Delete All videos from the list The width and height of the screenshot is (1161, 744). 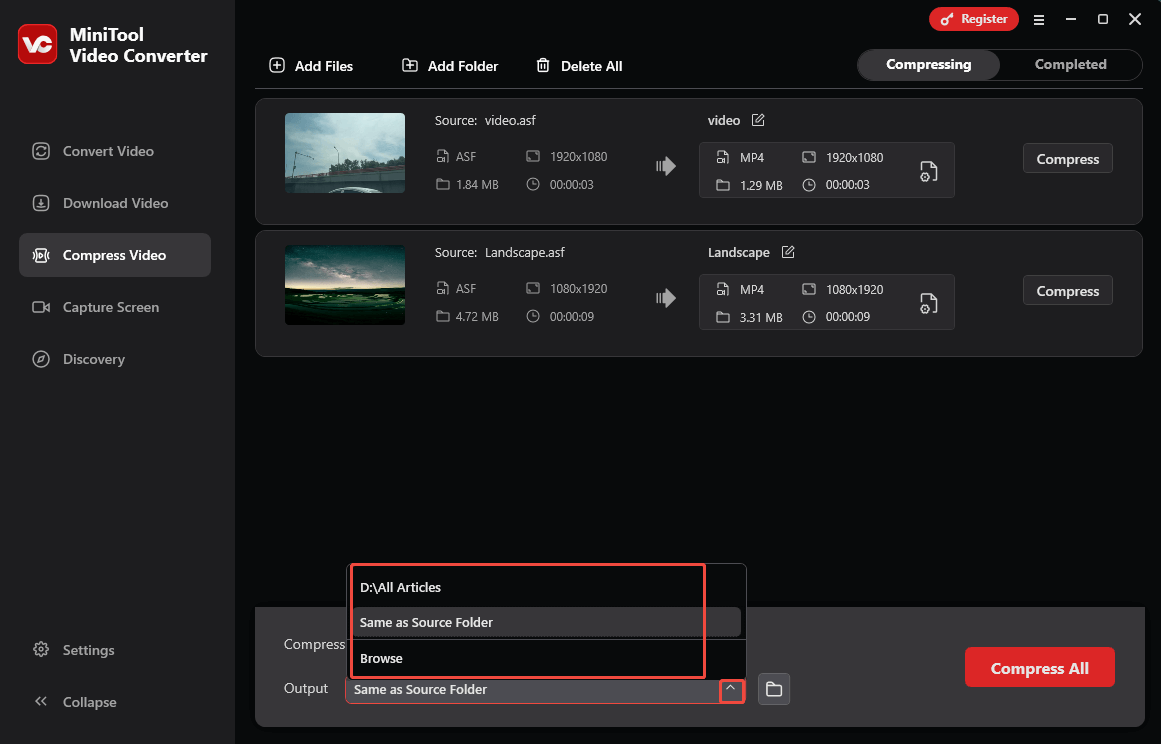[580, 66]
